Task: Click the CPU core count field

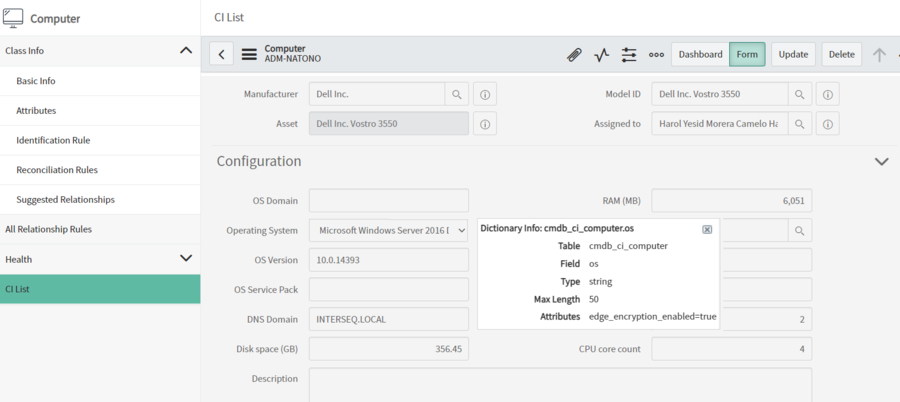Action: 732,349
